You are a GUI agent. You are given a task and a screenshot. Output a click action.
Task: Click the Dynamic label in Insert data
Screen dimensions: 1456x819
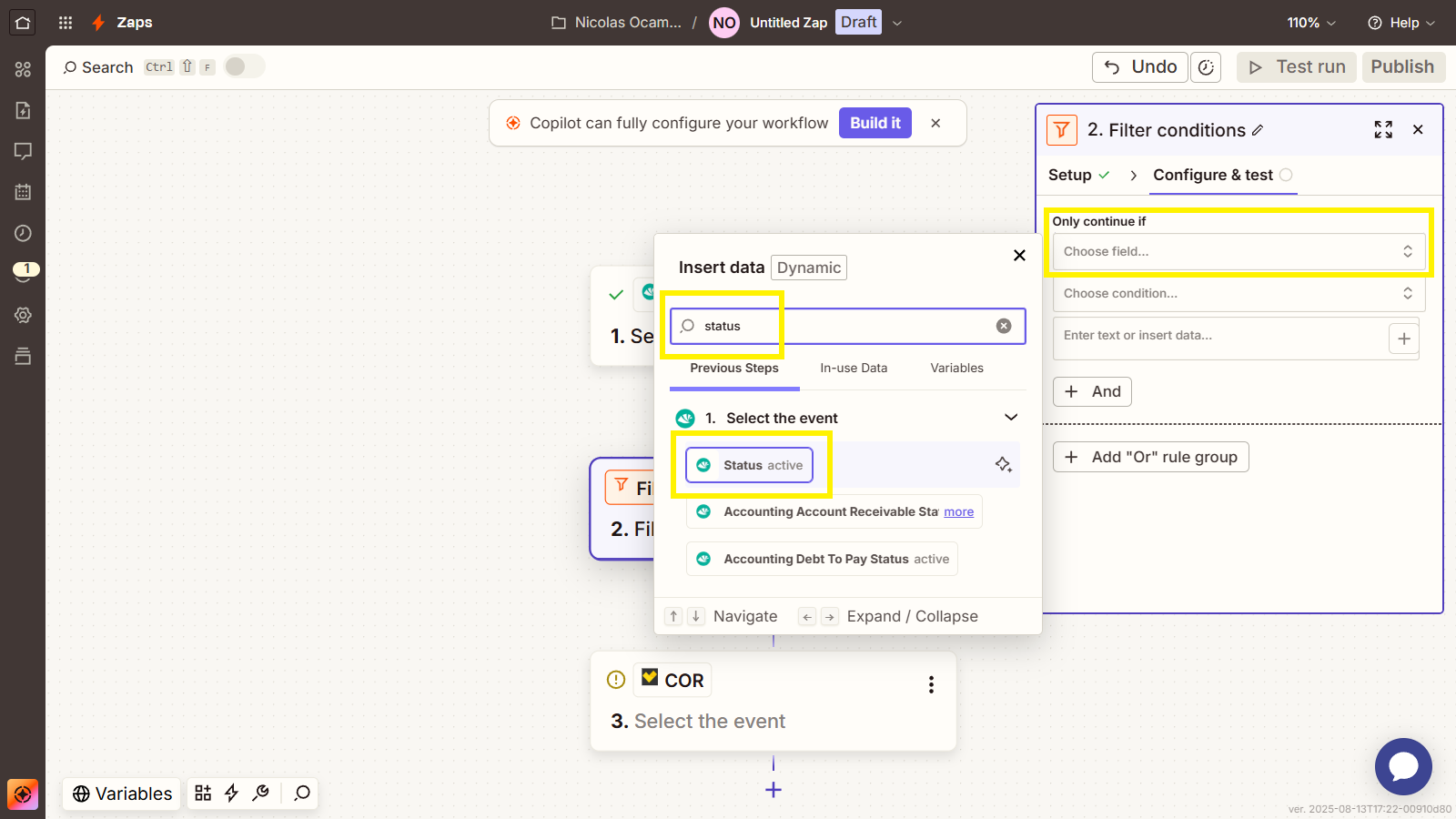809,268
